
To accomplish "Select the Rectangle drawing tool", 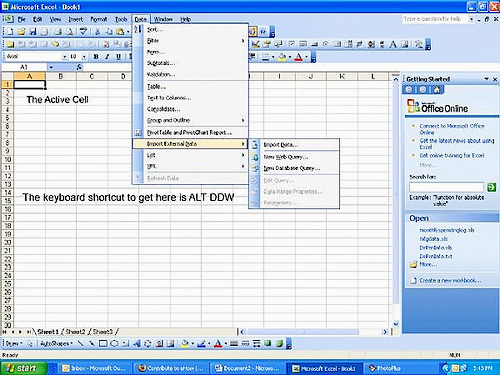I will (x=103, y=343).
